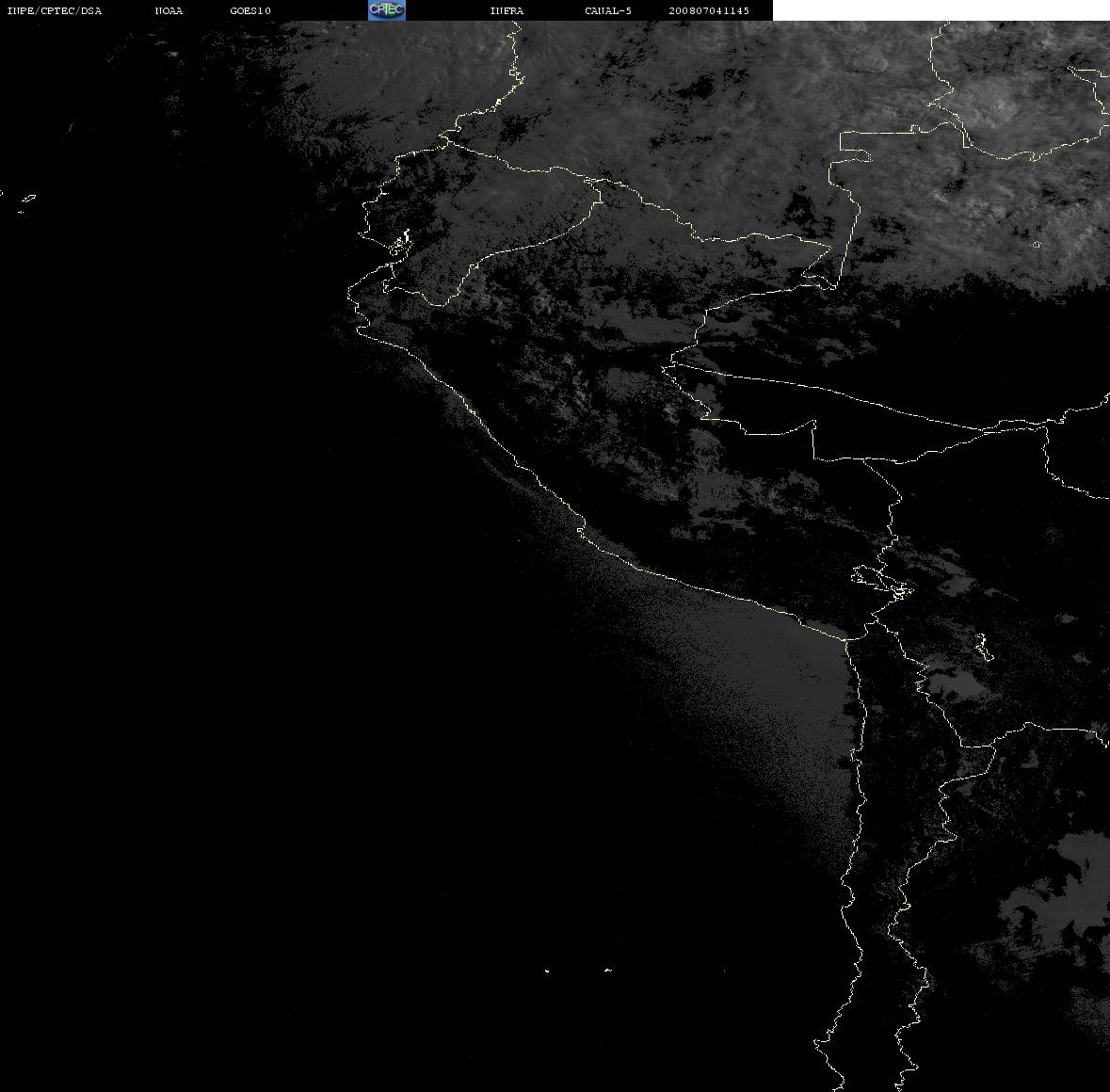The height and width of the screenshot is (1092, 1110).
Task: Click the INFRA channel type label
Action: [x=507, y=10]
